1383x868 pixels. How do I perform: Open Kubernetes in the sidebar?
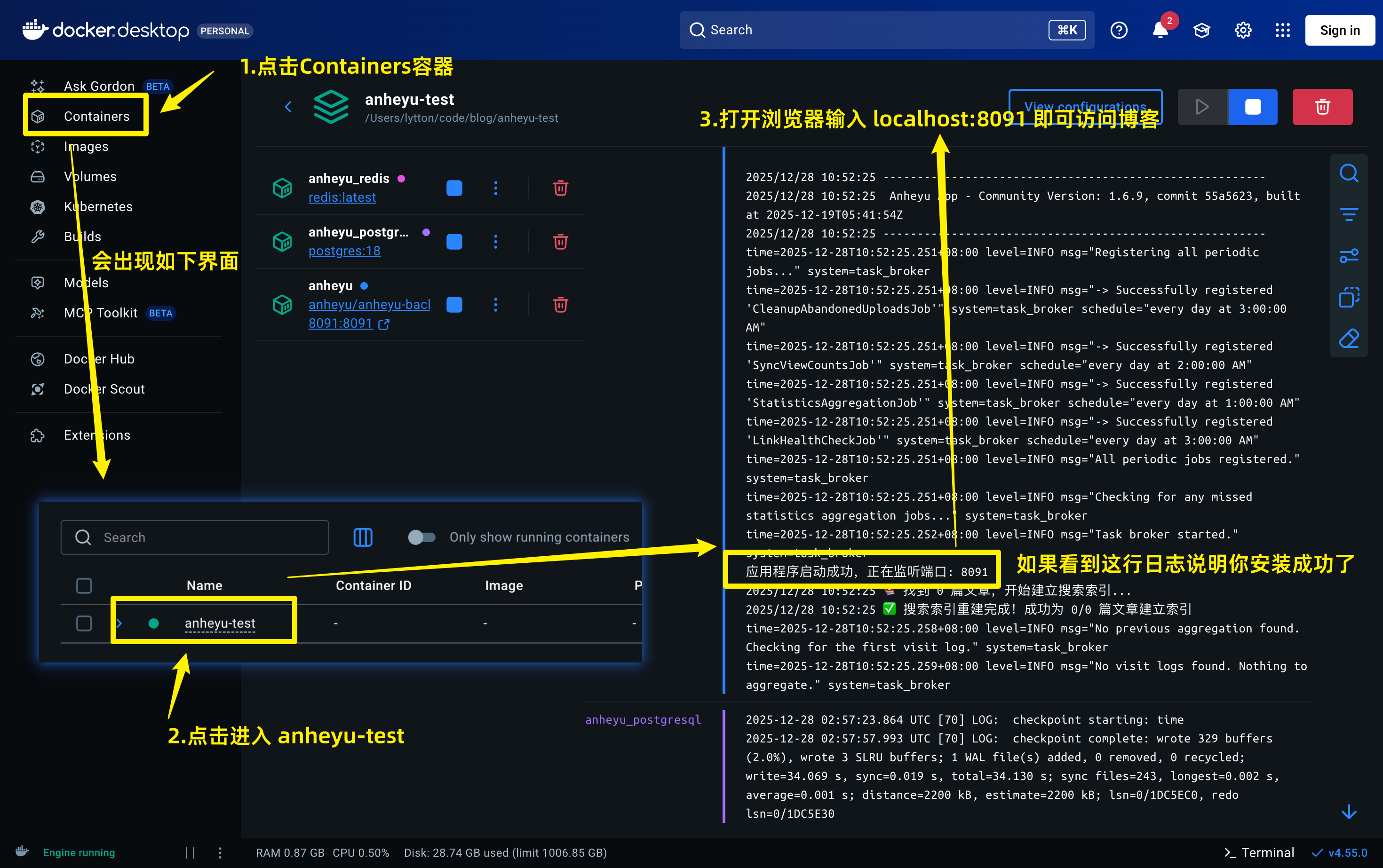(98, 207)
